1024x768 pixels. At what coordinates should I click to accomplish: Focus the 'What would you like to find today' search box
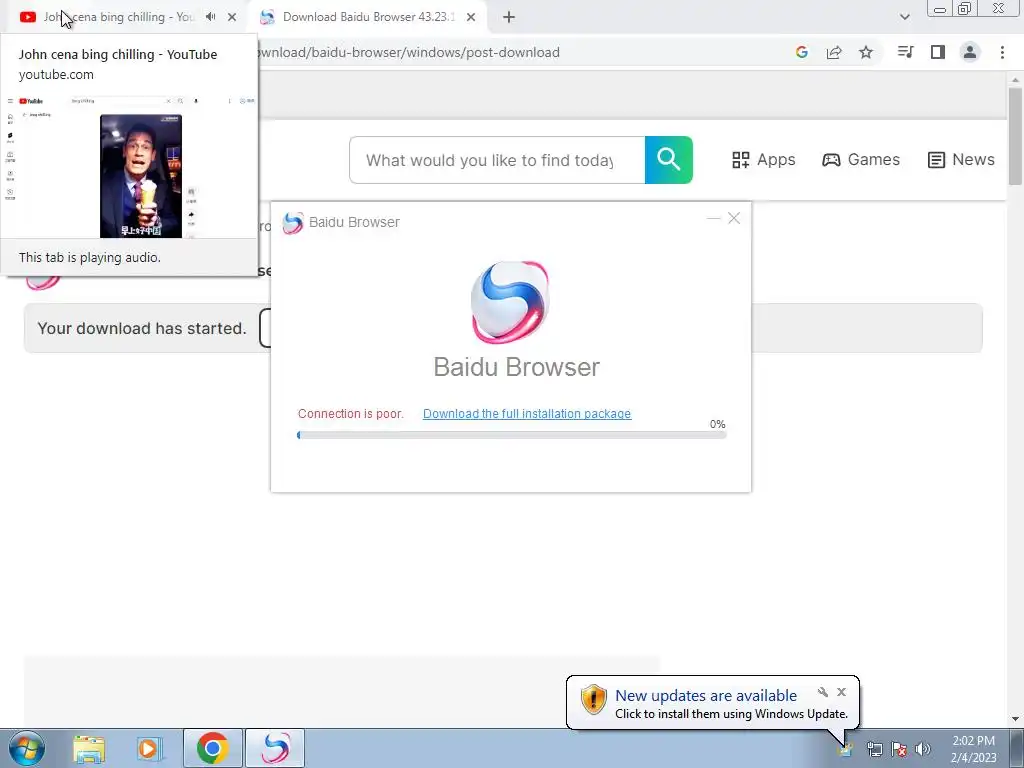pyautogui.click(x=497, y=160)
